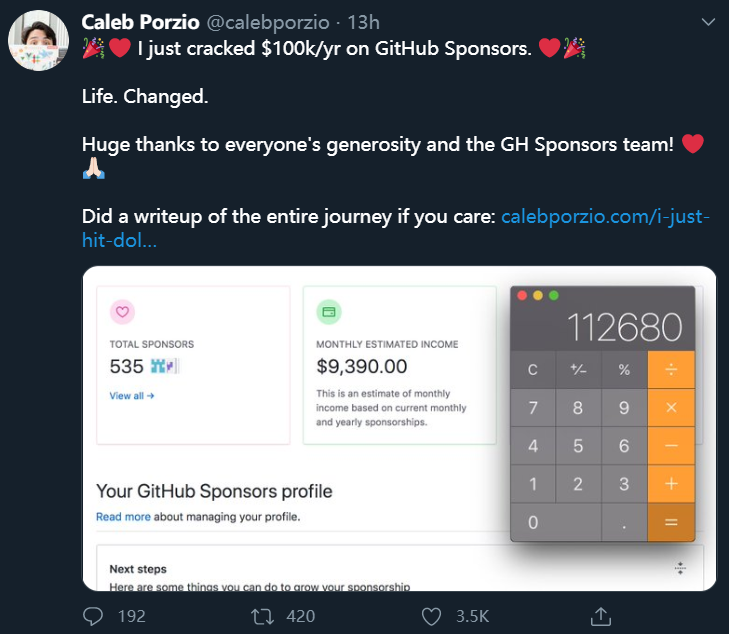Click the reply comment icon

point(95,615)
